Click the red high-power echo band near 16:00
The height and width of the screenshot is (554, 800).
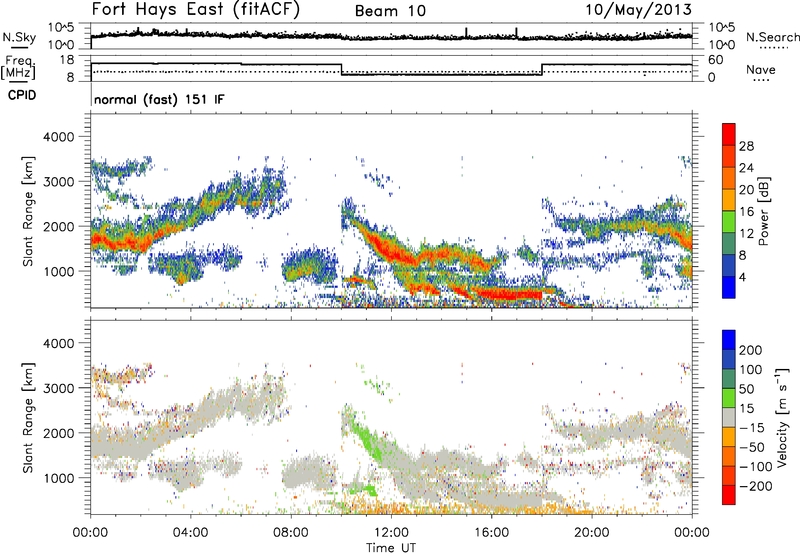coord(505,295)
